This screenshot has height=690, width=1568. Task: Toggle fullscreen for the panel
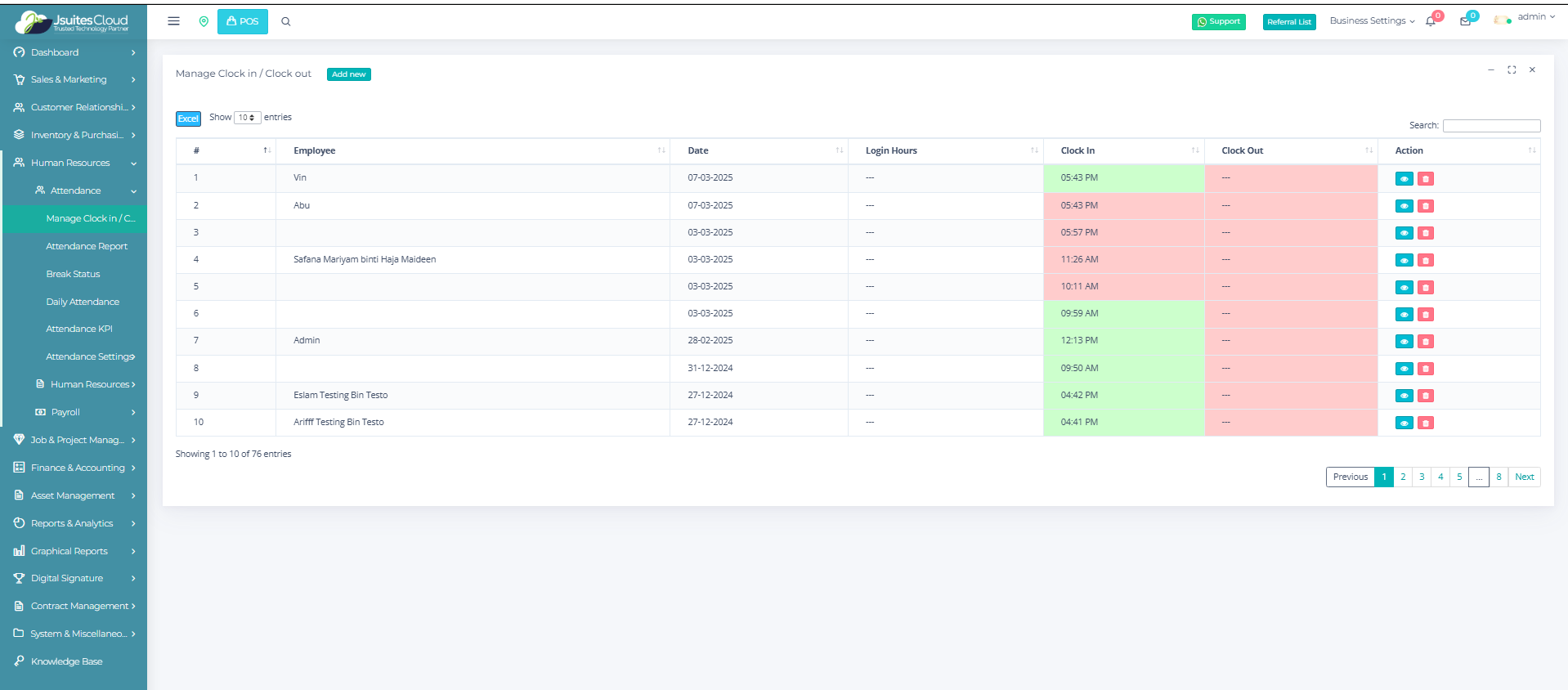point(1512,70)
